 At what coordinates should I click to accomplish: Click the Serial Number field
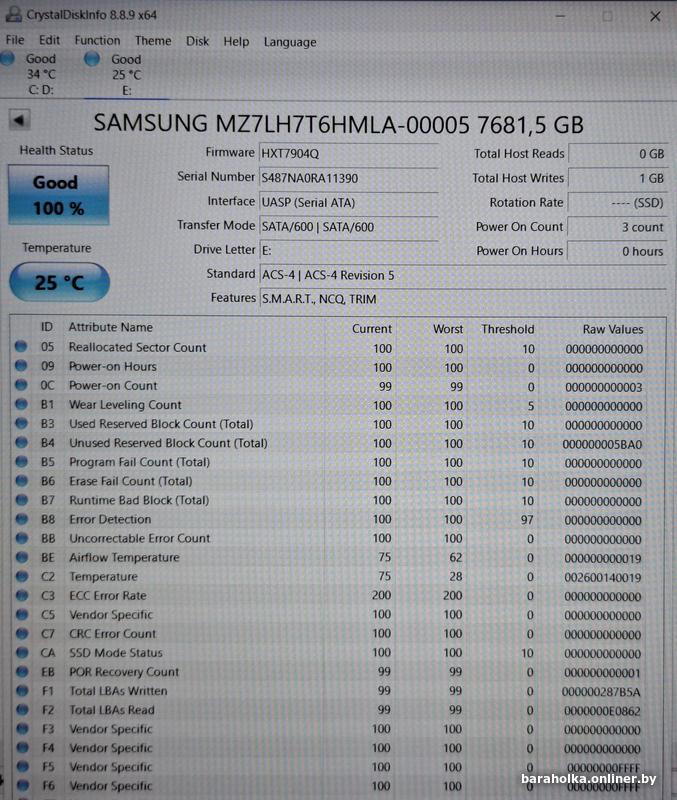coord(349,179)
